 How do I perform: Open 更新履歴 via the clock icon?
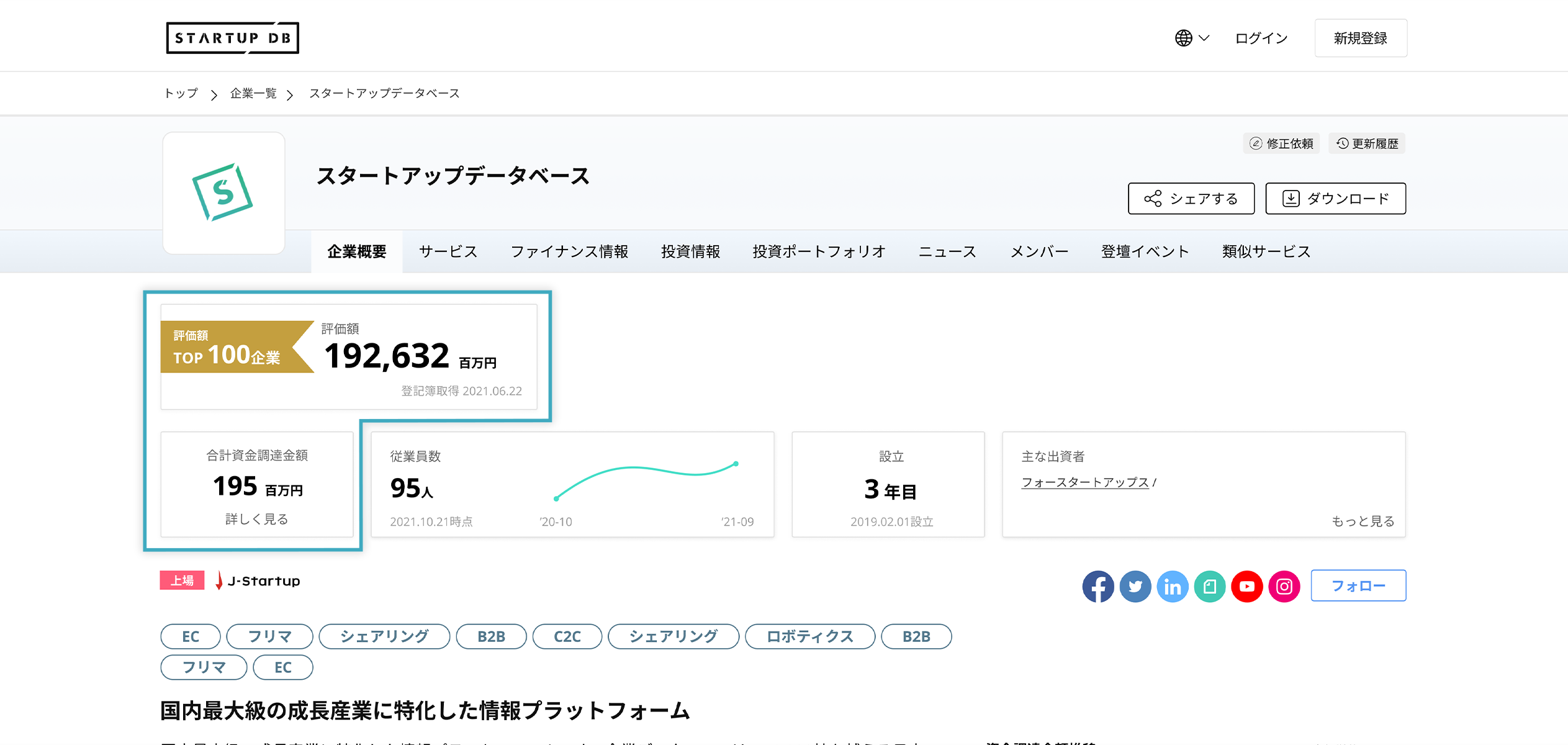tap(1341, 143)
